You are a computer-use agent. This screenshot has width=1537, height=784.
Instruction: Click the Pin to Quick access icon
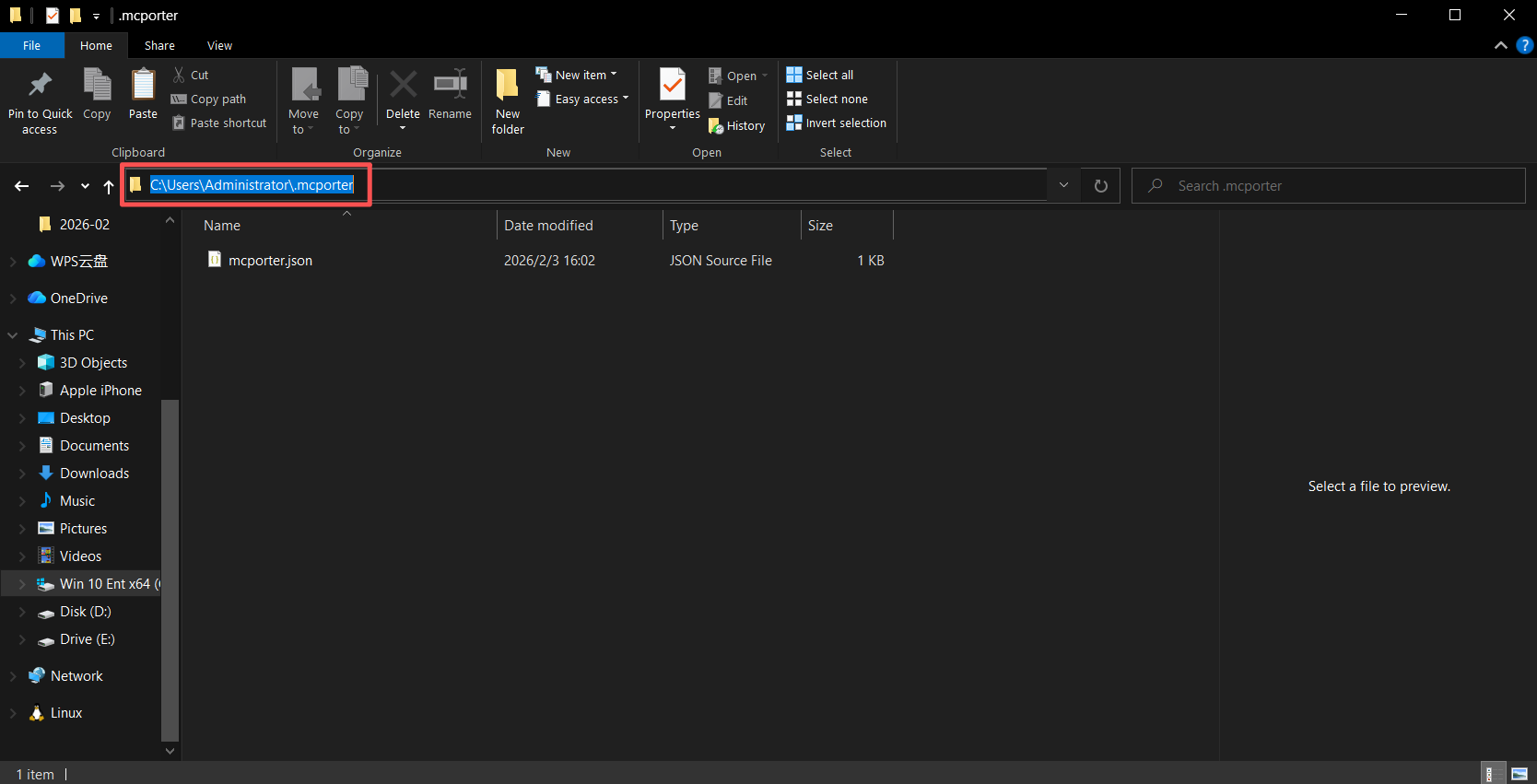pos(40,86)
